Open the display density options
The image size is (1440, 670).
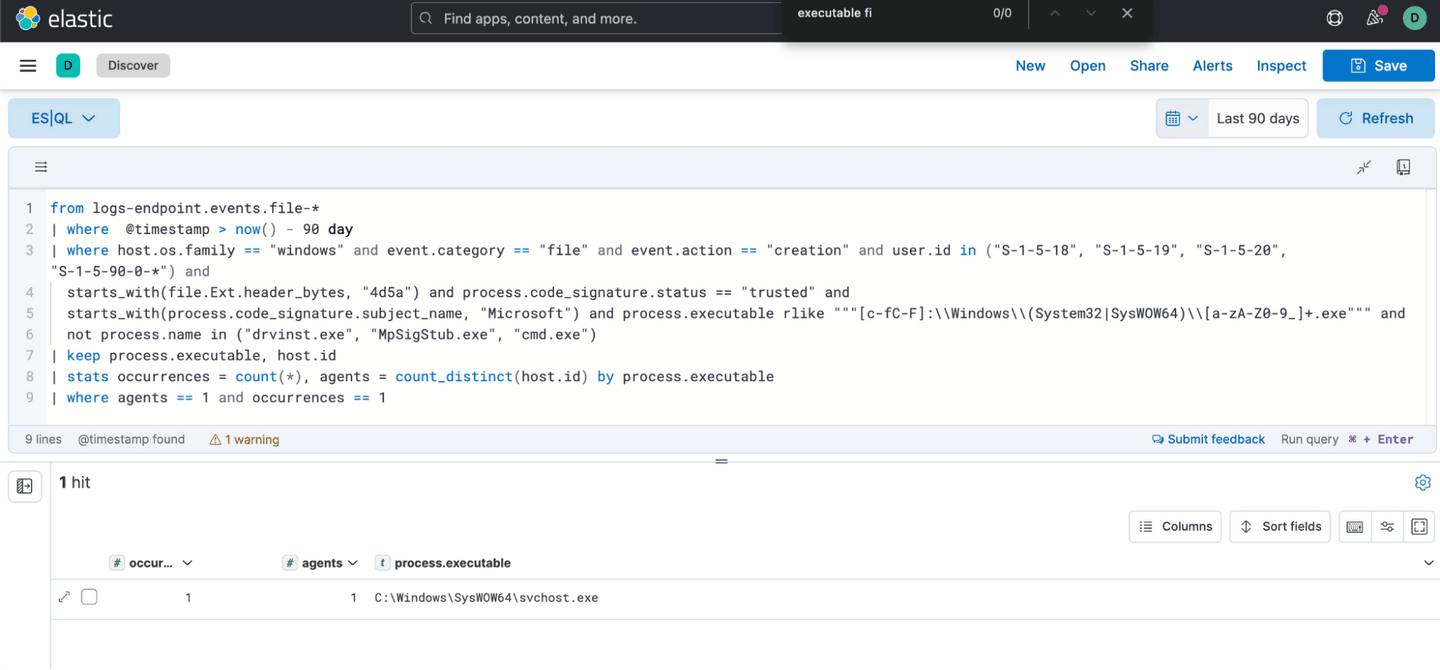click(1387, 527)
